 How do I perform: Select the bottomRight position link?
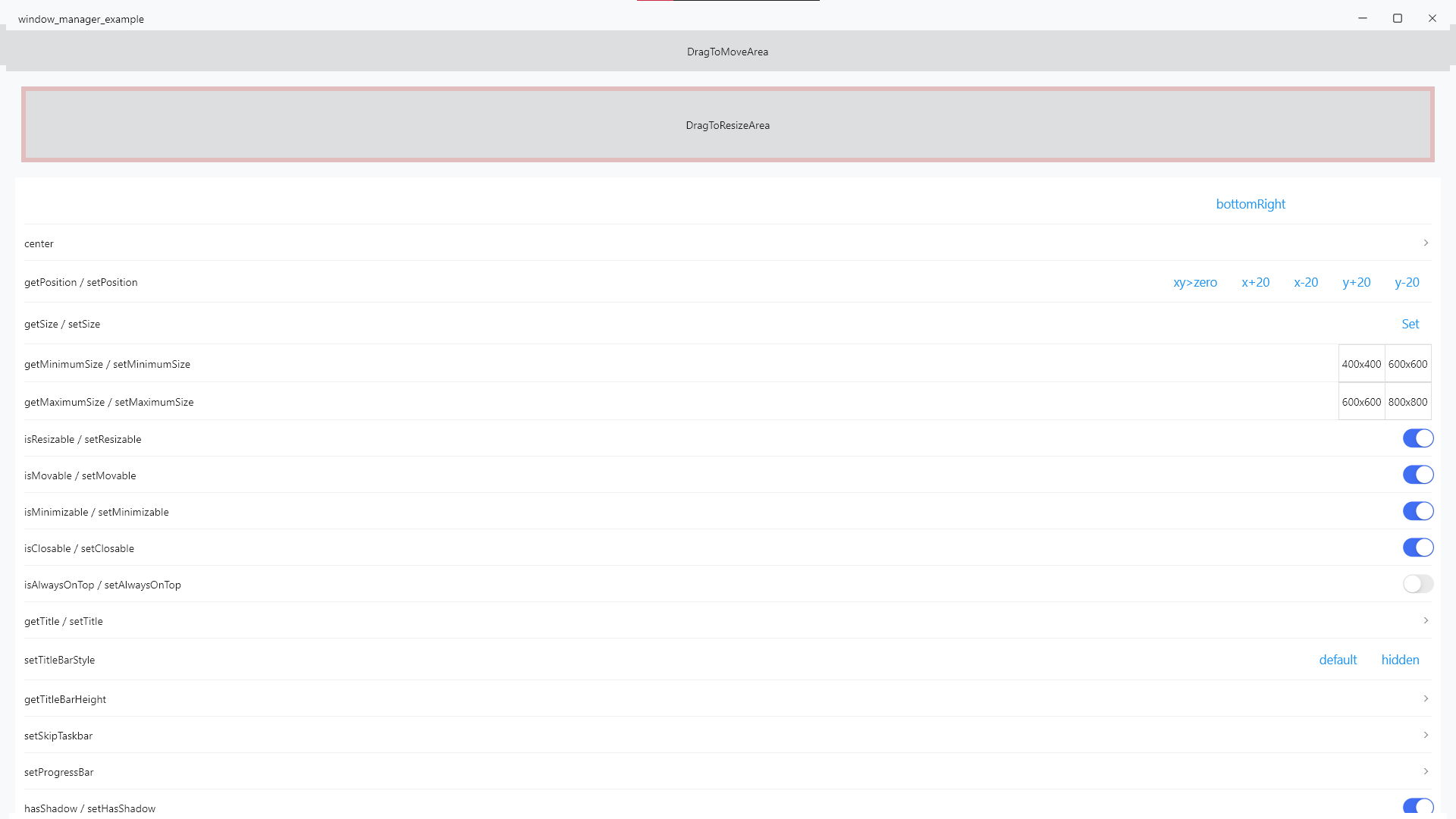tap(1250, 203)
